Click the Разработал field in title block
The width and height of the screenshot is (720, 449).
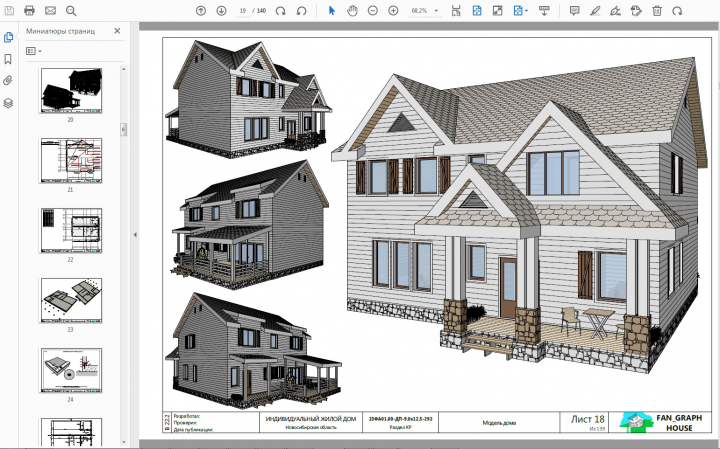point(186,416)
